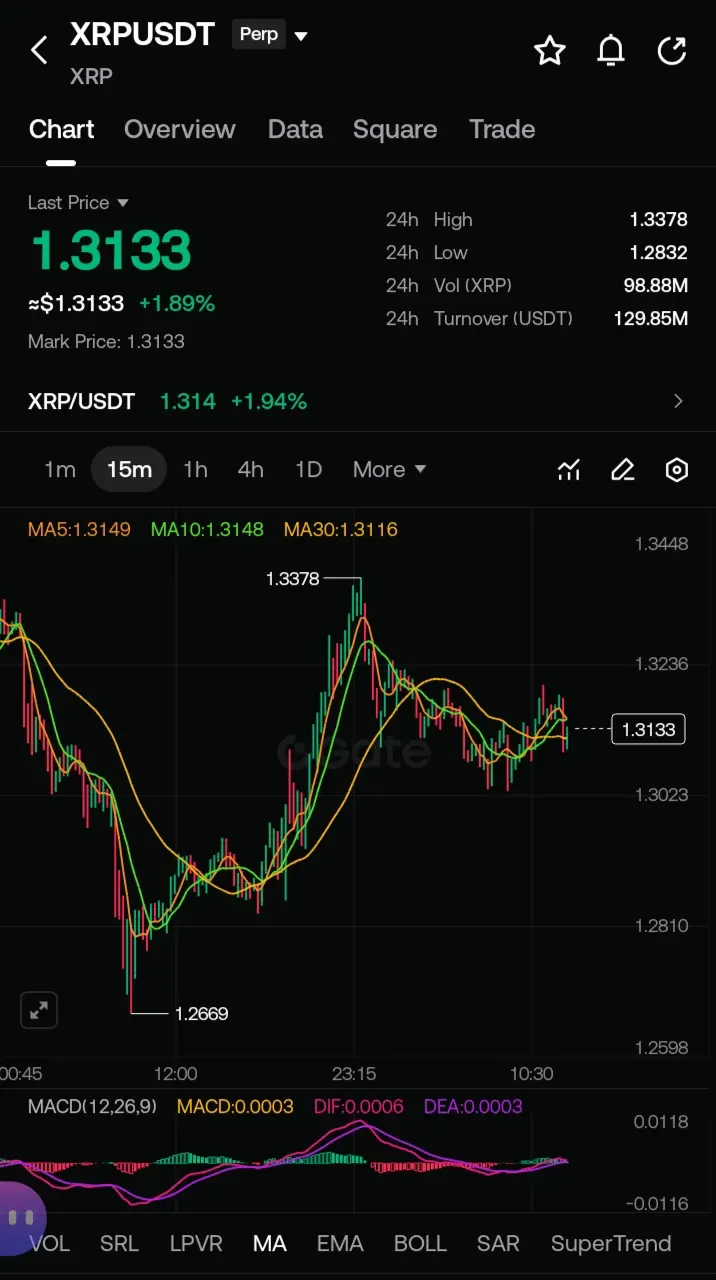716x1280 pixels.
Task: Enable the SuperTrend indicator
Action: (611, 1244)
